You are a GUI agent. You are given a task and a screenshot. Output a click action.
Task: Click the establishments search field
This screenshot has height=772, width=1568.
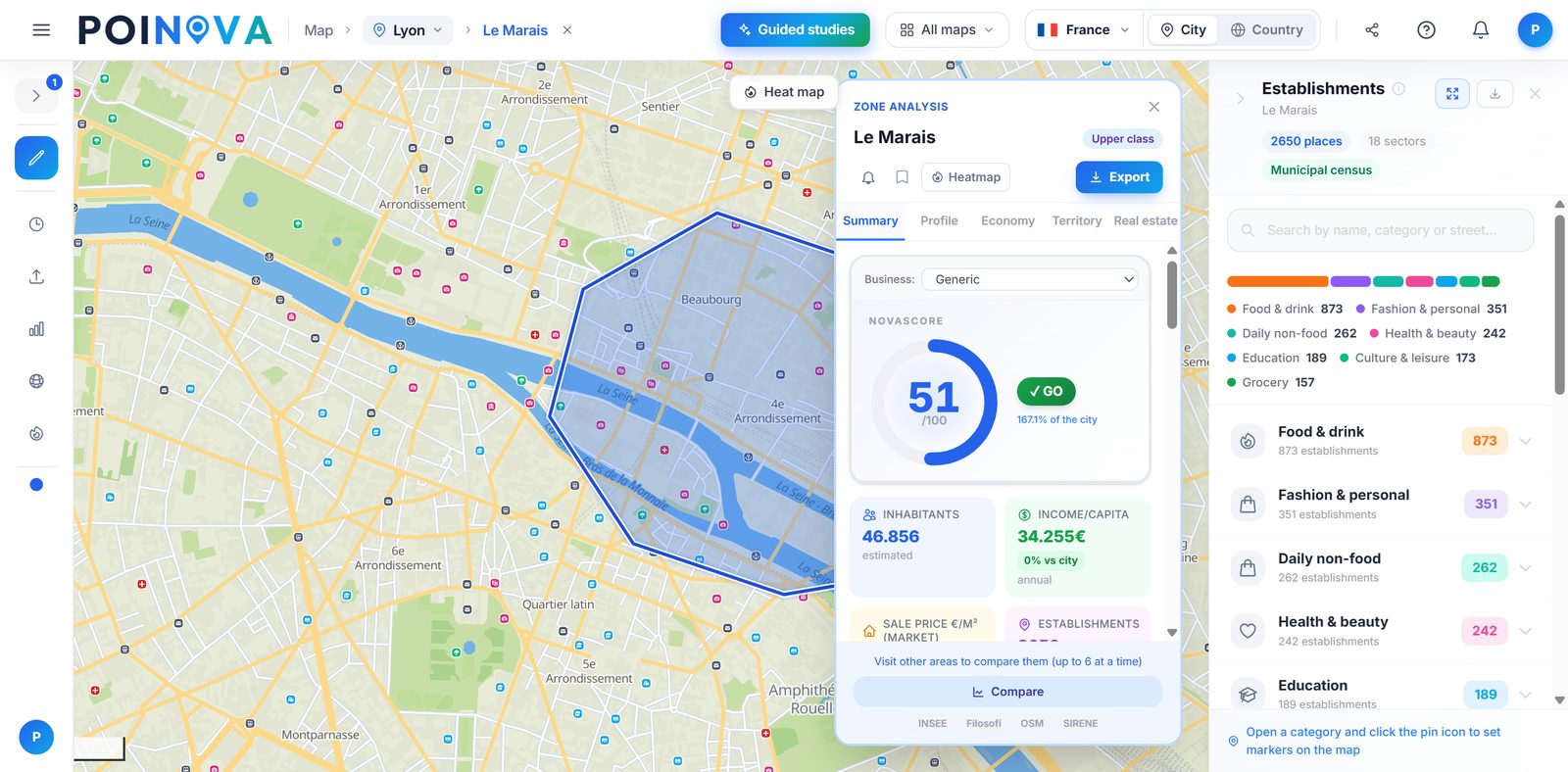pos(1380,230)
